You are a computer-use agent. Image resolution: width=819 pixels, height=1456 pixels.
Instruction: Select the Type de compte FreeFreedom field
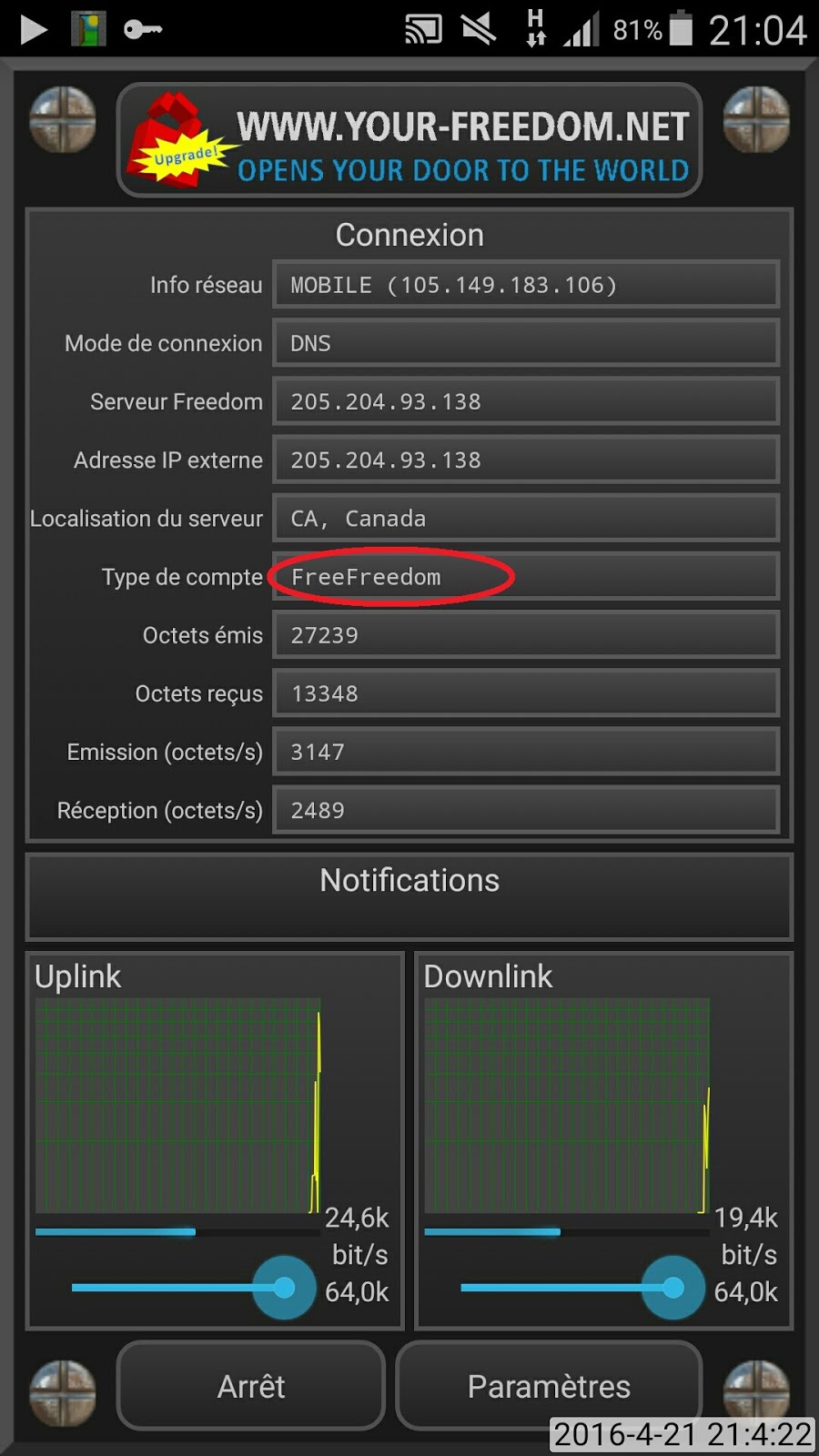(526, 577)
